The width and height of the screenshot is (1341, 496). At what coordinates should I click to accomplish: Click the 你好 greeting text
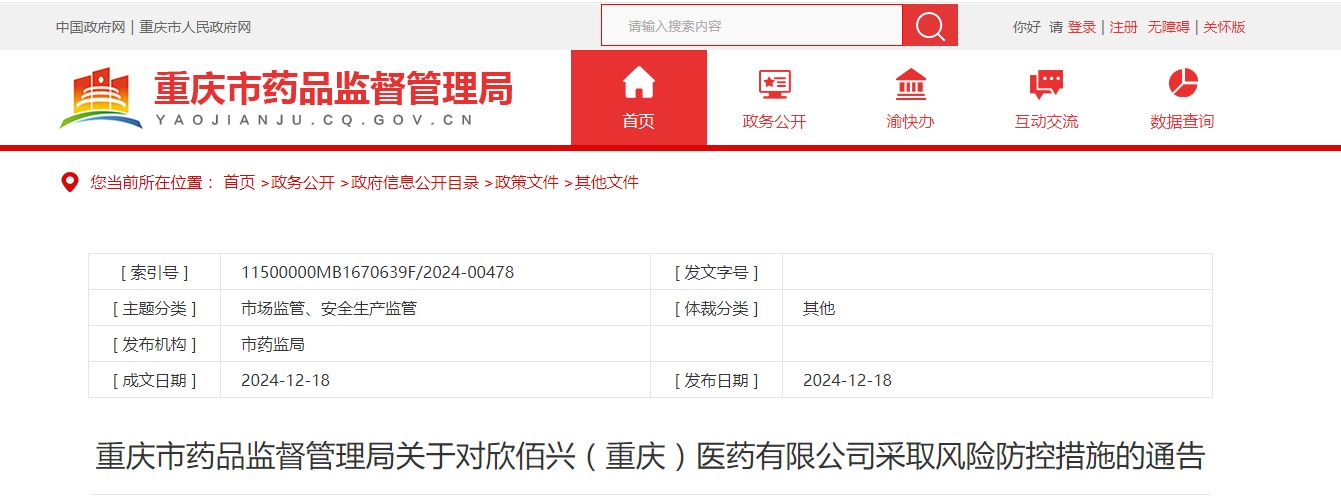1027,27
